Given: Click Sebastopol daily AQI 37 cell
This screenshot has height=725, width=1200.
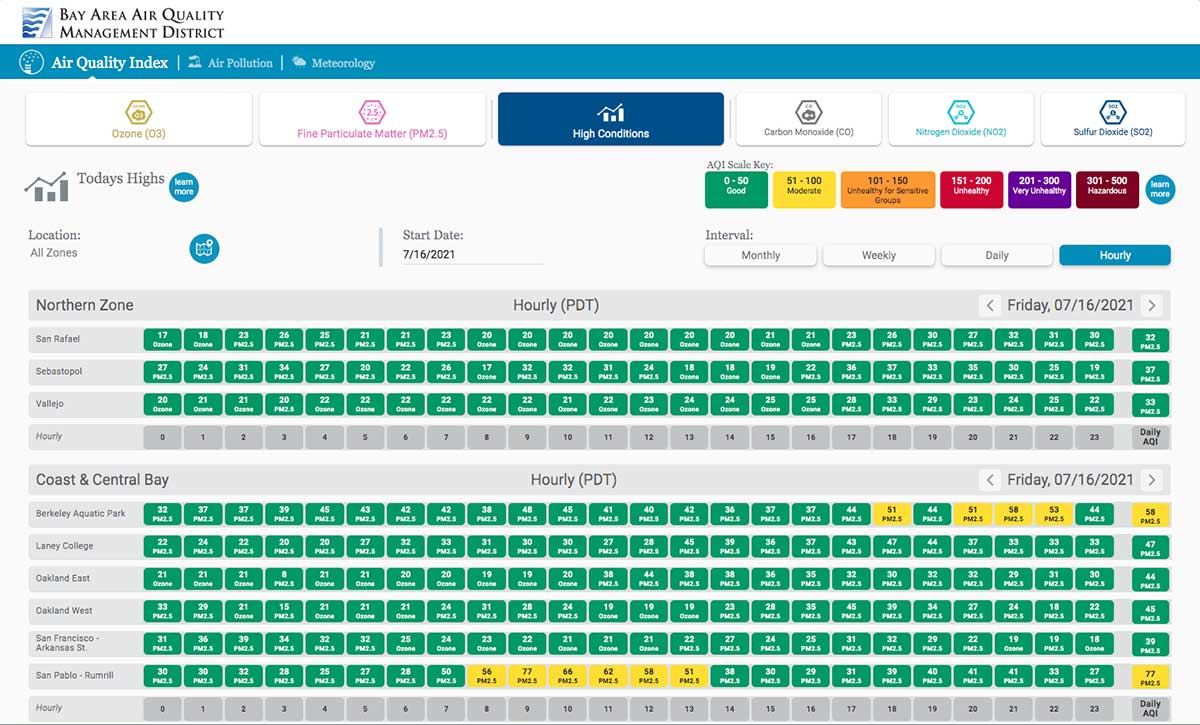Looking at the screenshot, I should pos(1151,373).
